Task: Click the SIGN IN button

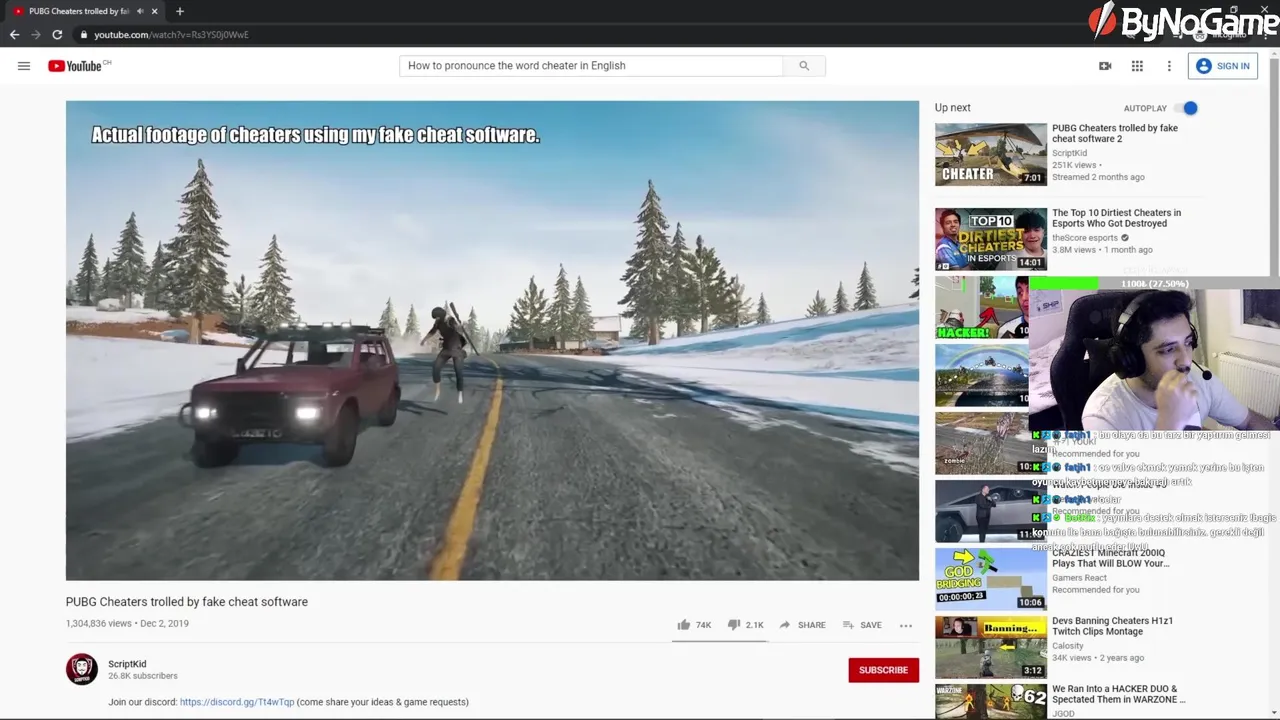Action: (1223, 66)
